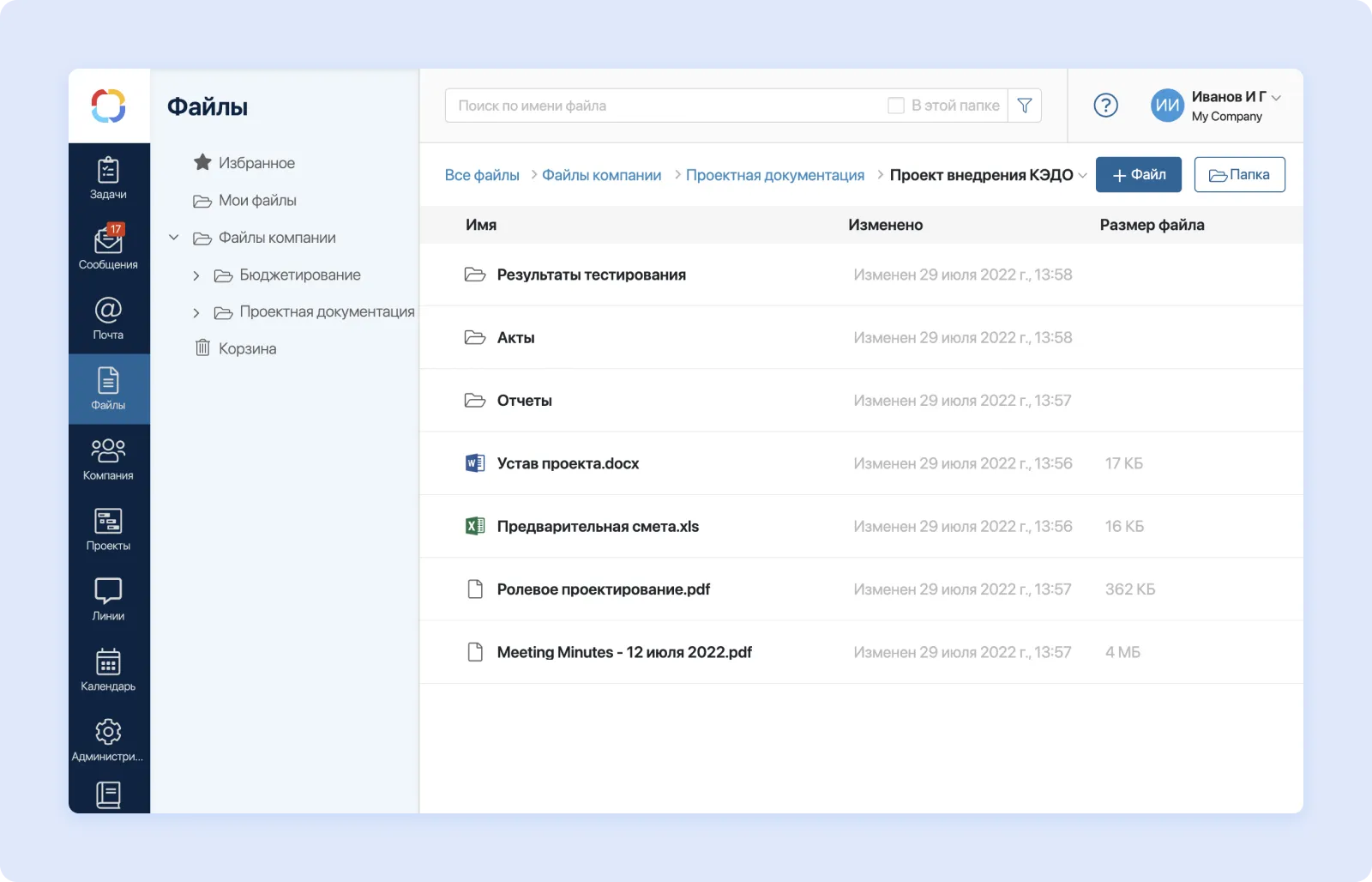Collapse the Файлы компании tree

[x=174, y=238]
